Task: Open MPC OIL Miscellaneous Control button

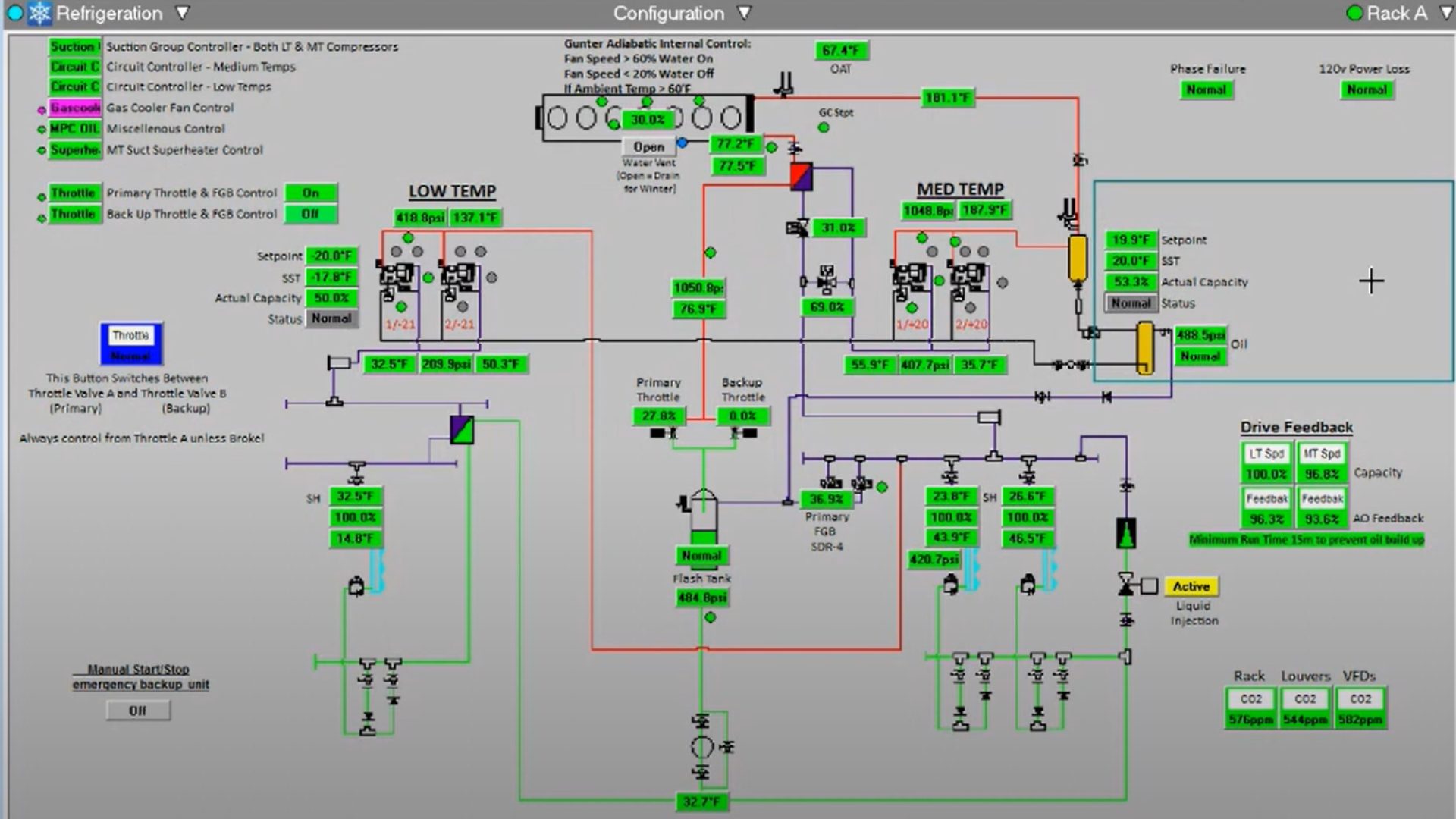Action: (x=74, y=129)
